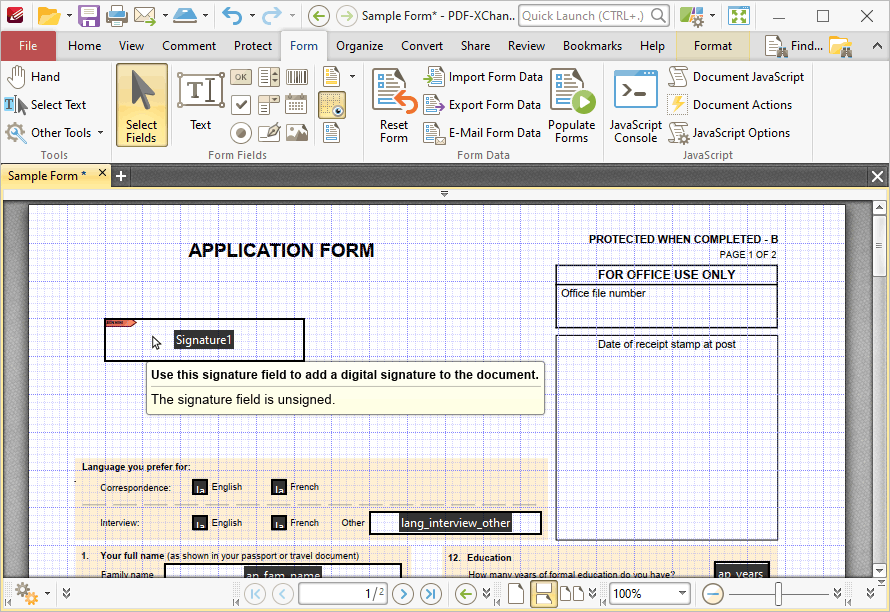
Task: Expand the Open folder dropdown arrow
Action: pyautogui.click(x=69, y=16)
